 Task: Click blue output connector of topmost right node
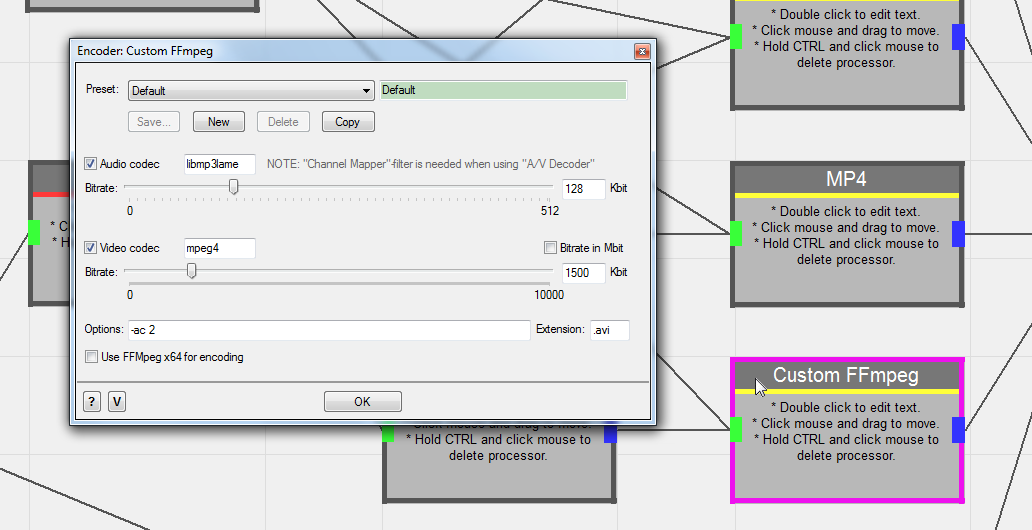[958, 36]
